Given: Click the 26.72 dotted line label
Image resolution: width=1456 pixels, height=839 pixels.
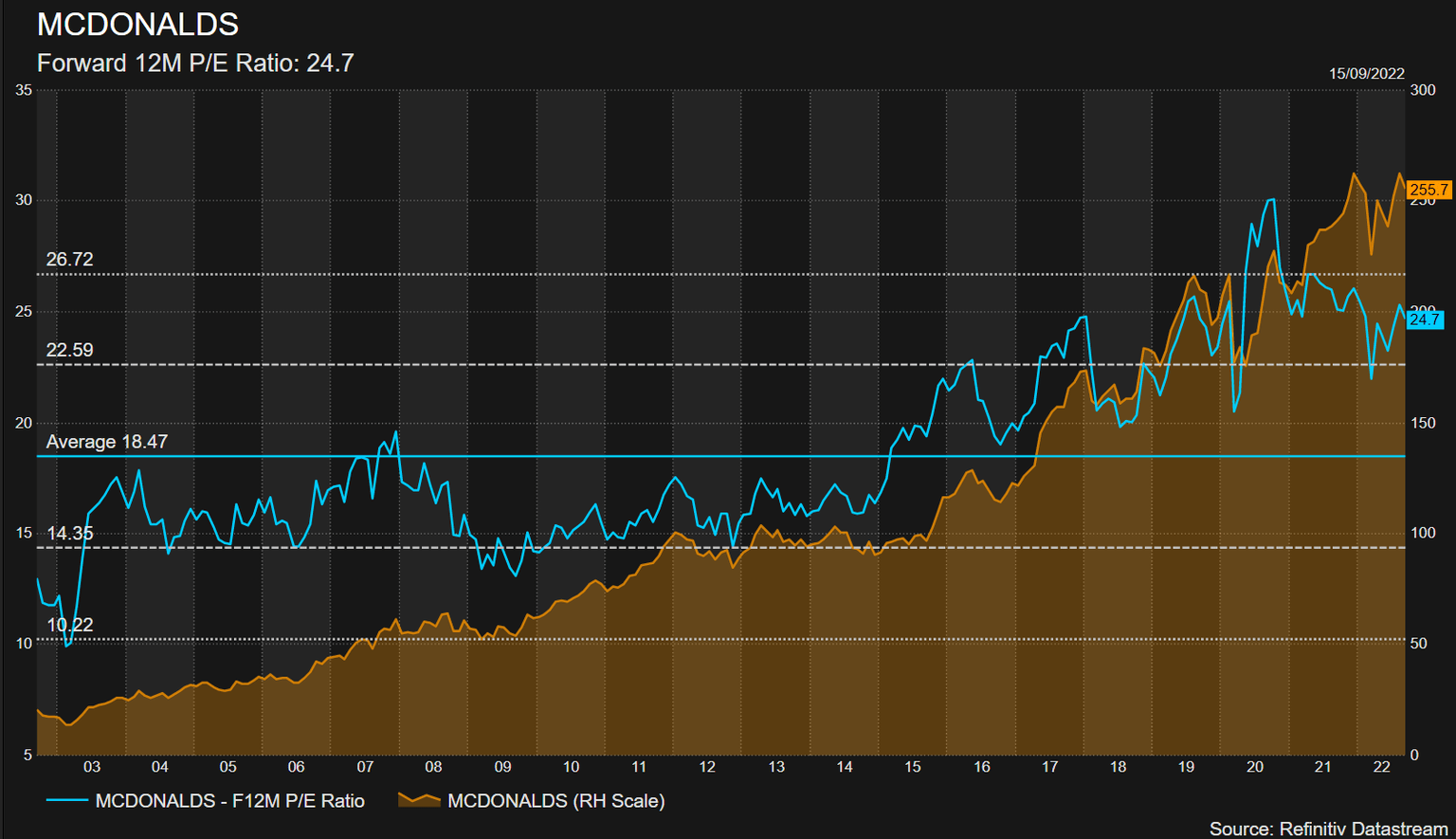Looking at the screenshot, I should coord(70,260).
